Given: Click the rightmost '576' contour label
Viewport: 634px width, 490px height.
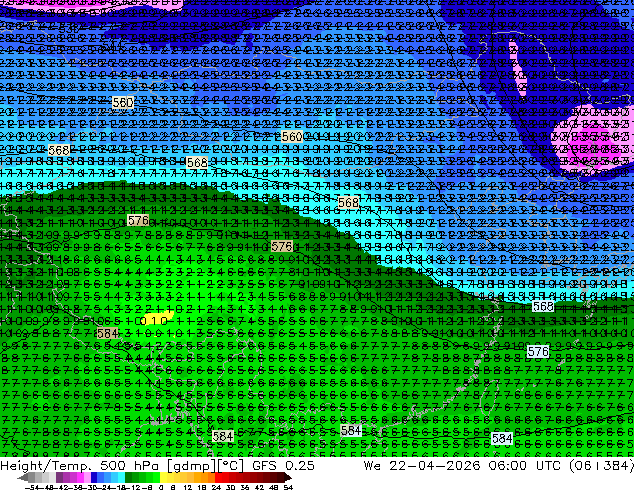Looking at the screenshot, I should [538, 352].
